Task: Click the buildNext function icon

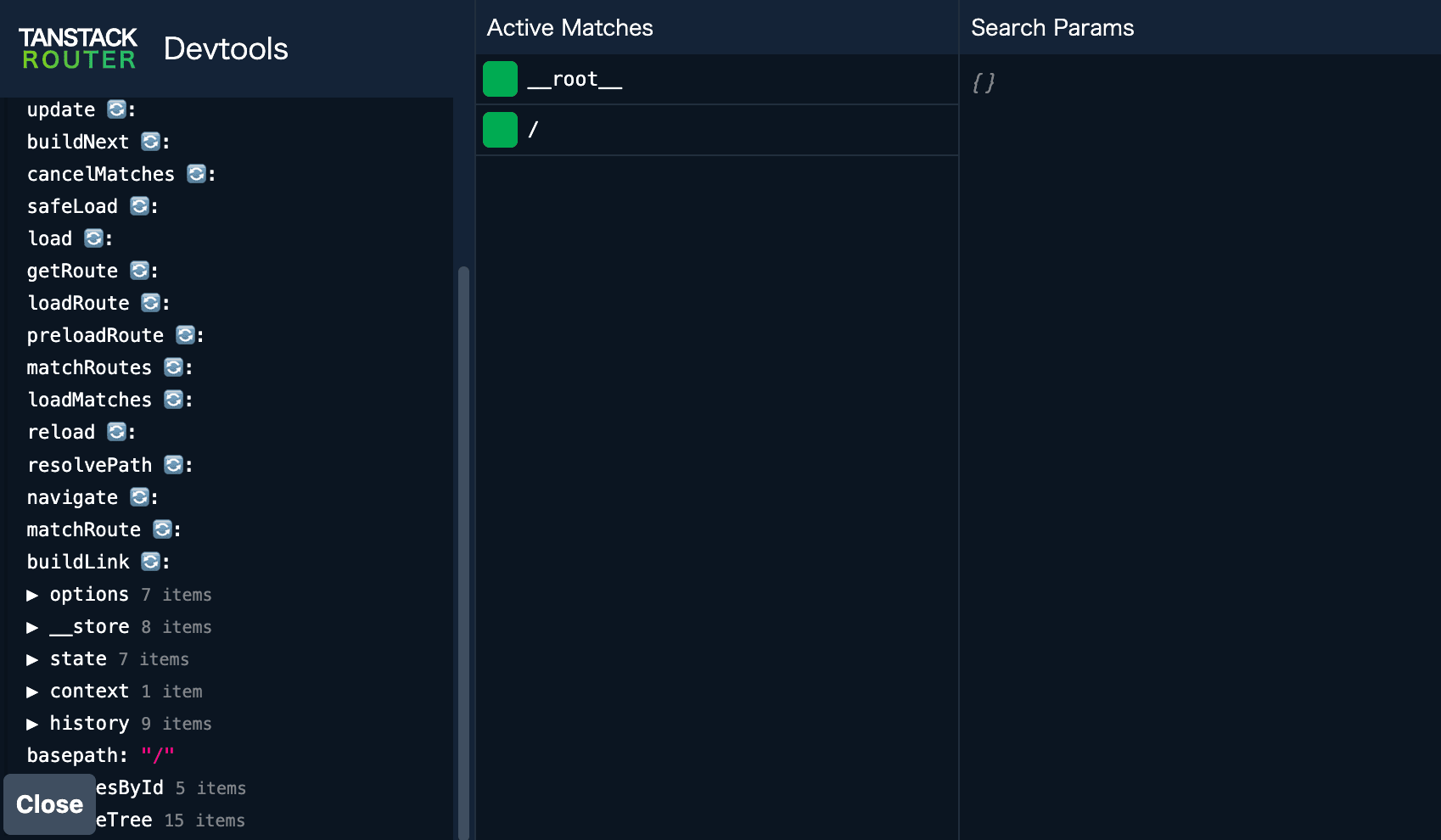Action: (x=150, y=141)
